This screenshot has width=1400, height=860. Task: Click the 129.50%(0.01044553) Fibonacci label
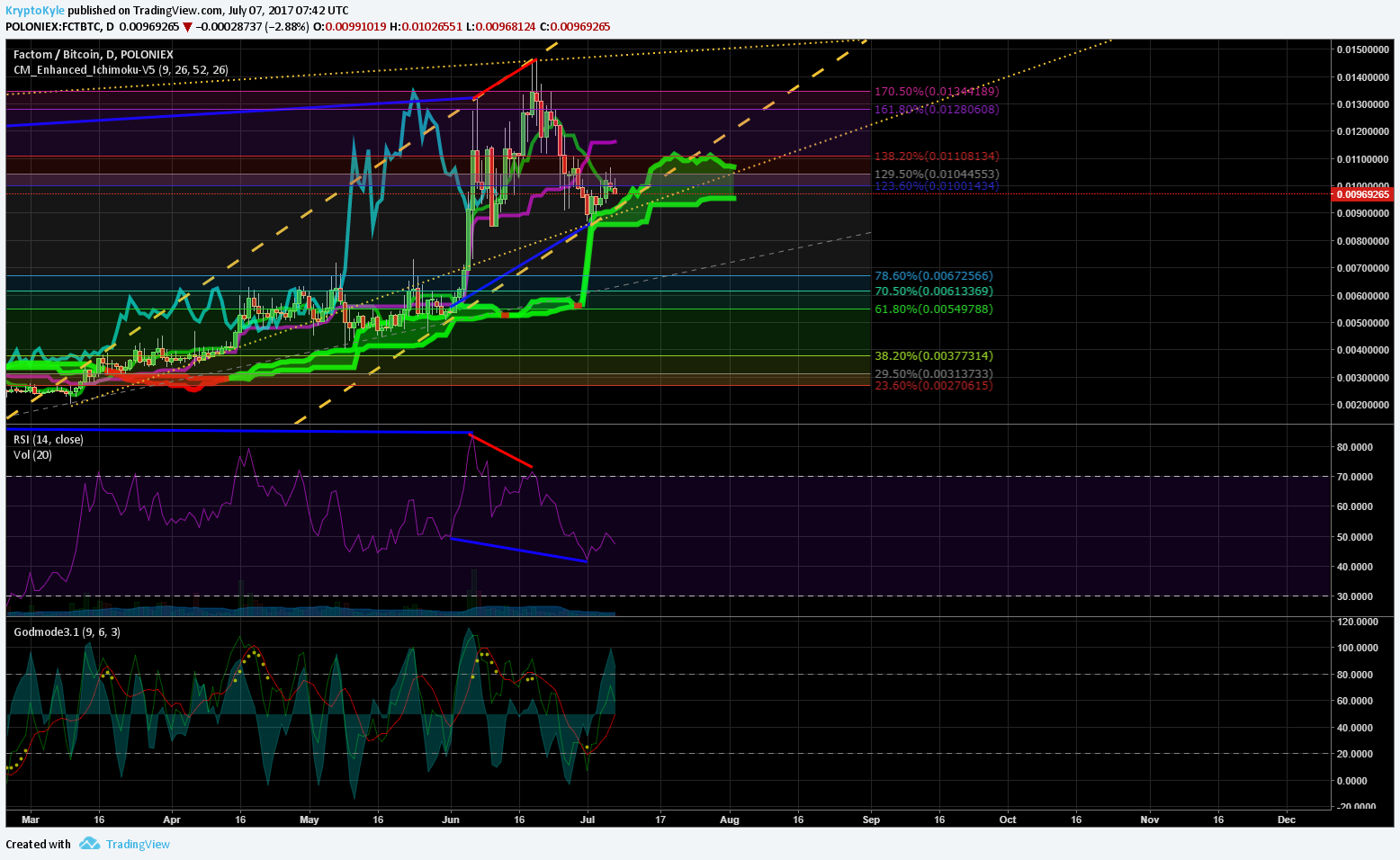937,175
